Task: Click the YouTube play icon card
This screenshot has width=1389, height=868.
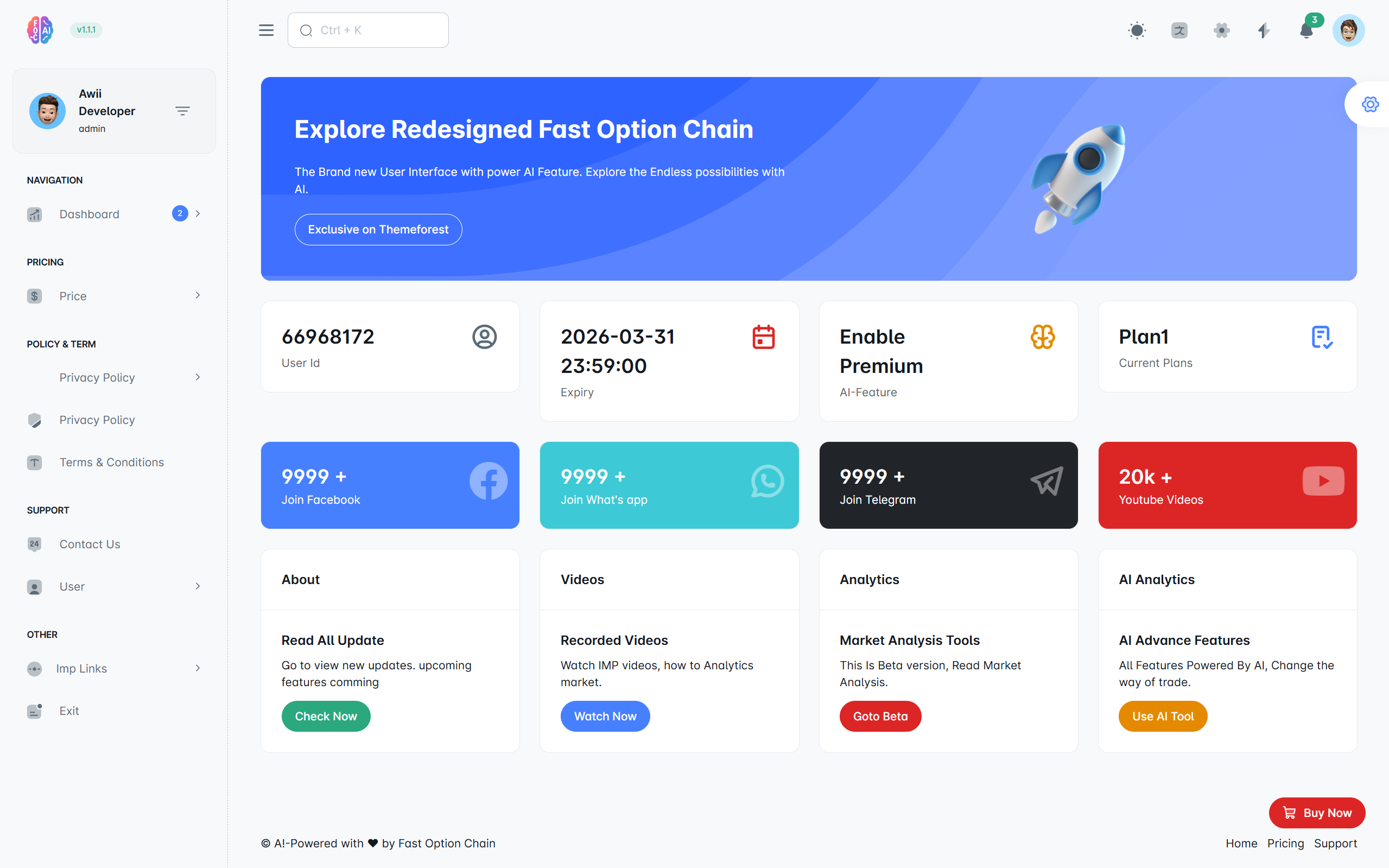Action: tap(1323, 481)
